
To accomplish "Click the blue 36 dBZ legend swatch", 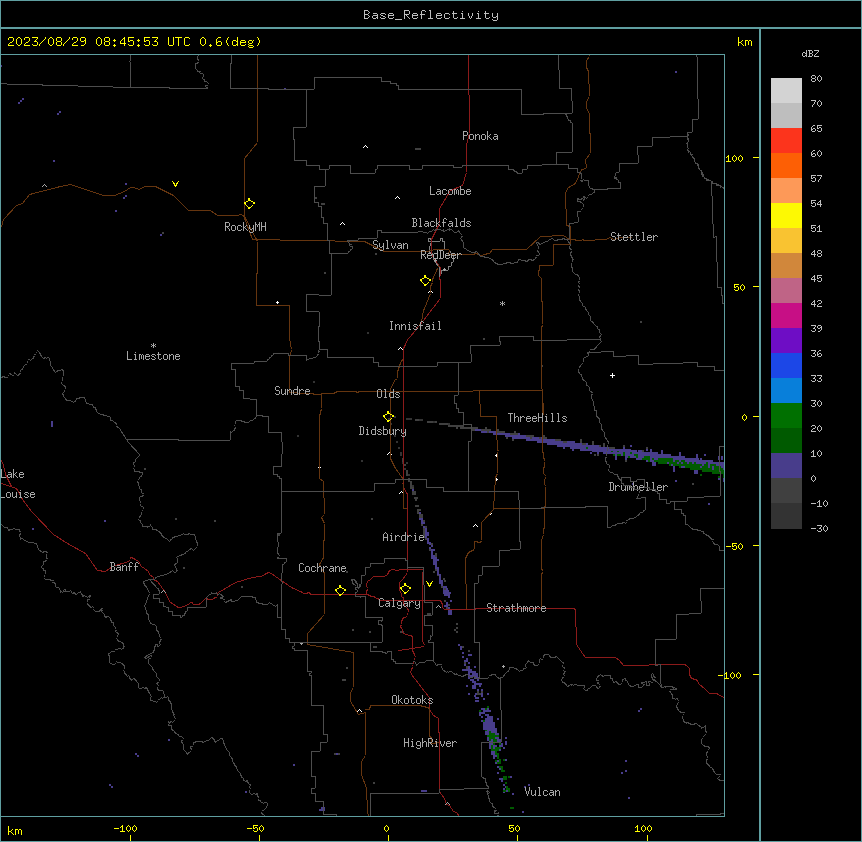I will tap(786, 365).
